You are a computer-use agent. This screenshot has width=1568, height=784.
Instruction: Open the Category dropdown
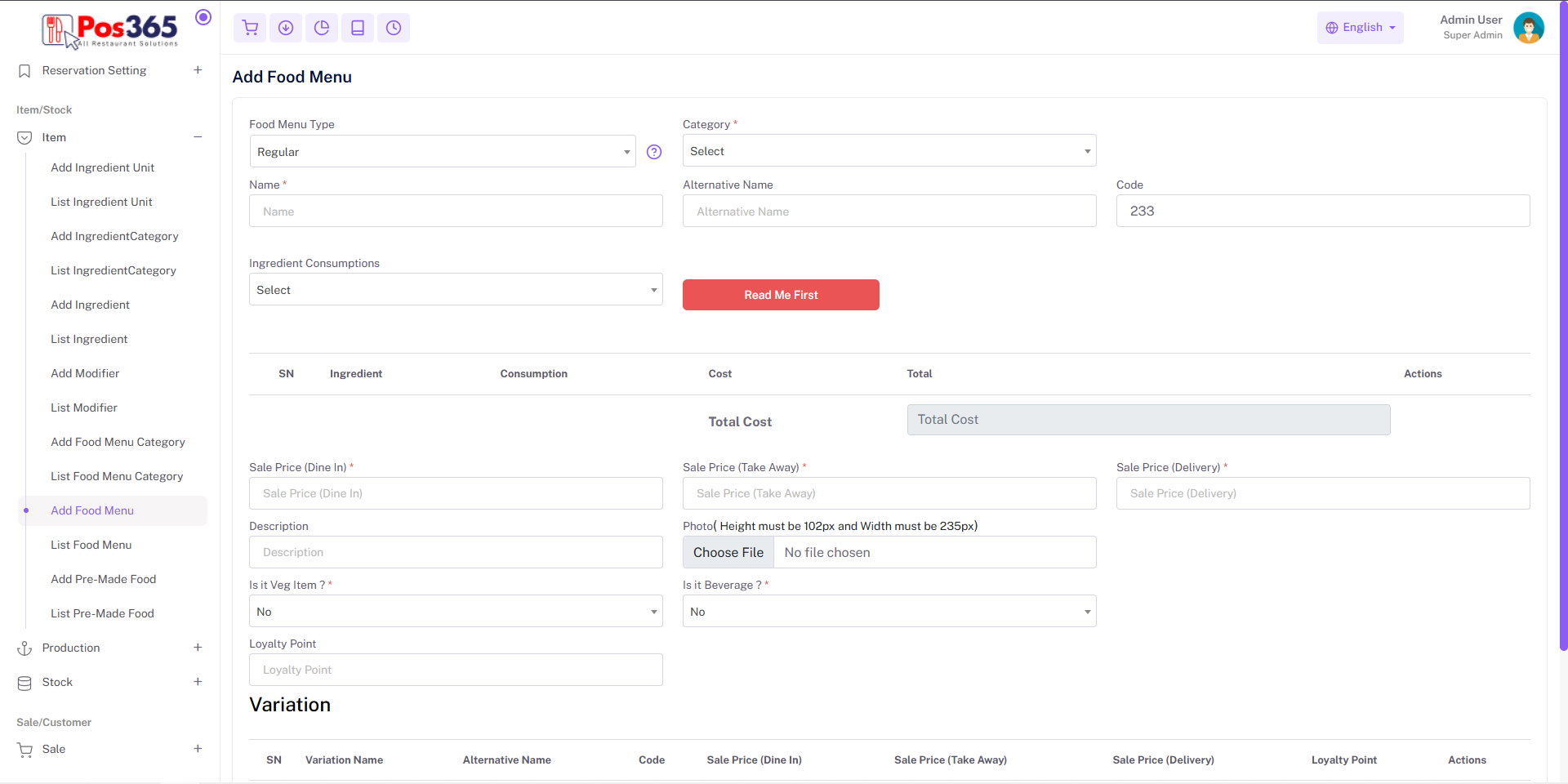coord(889,151)
